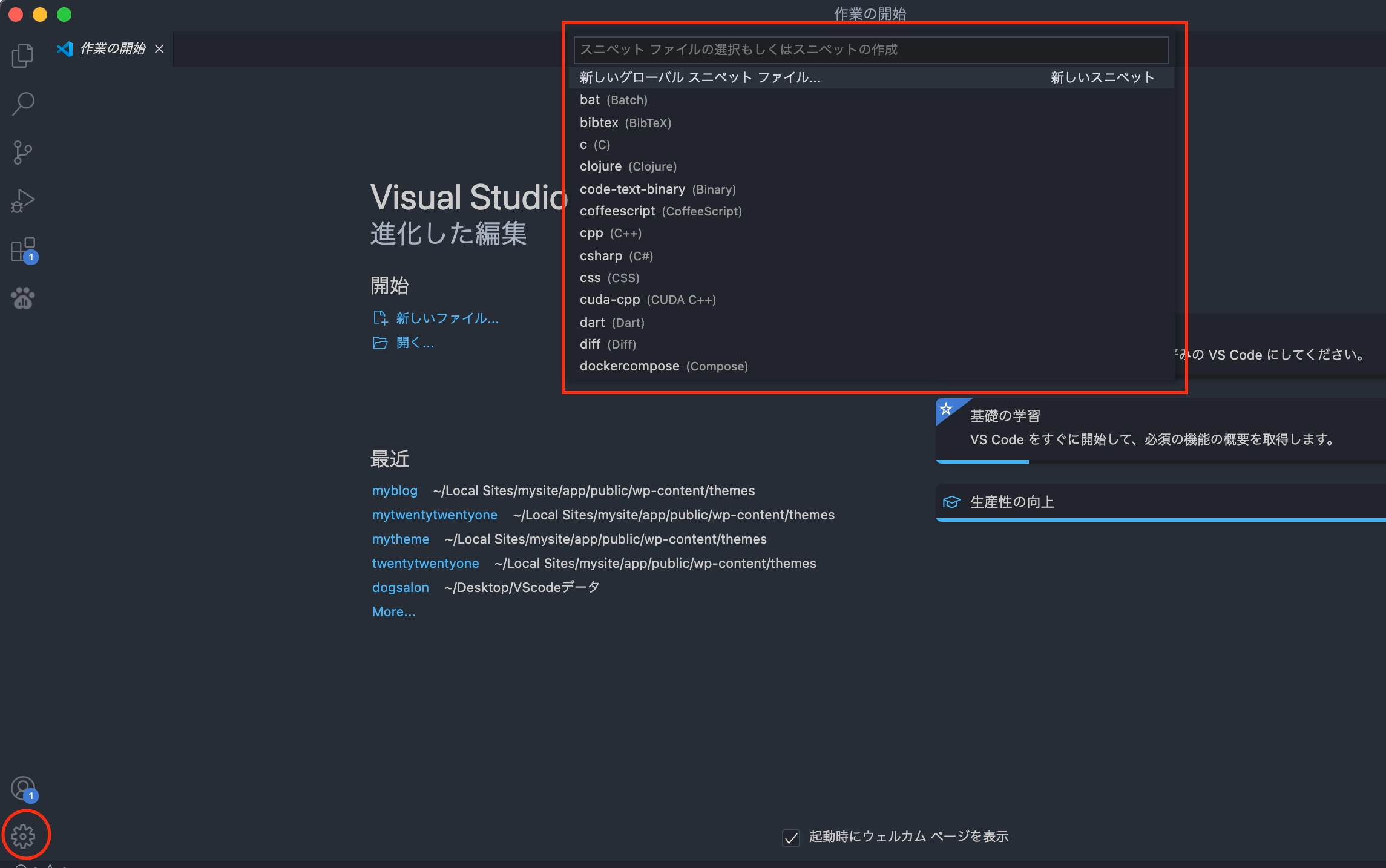Click the 新しいファイル... link
The height and width of the screenshot is (868, 1386).
pyautogui.click(x=447, y=318)
